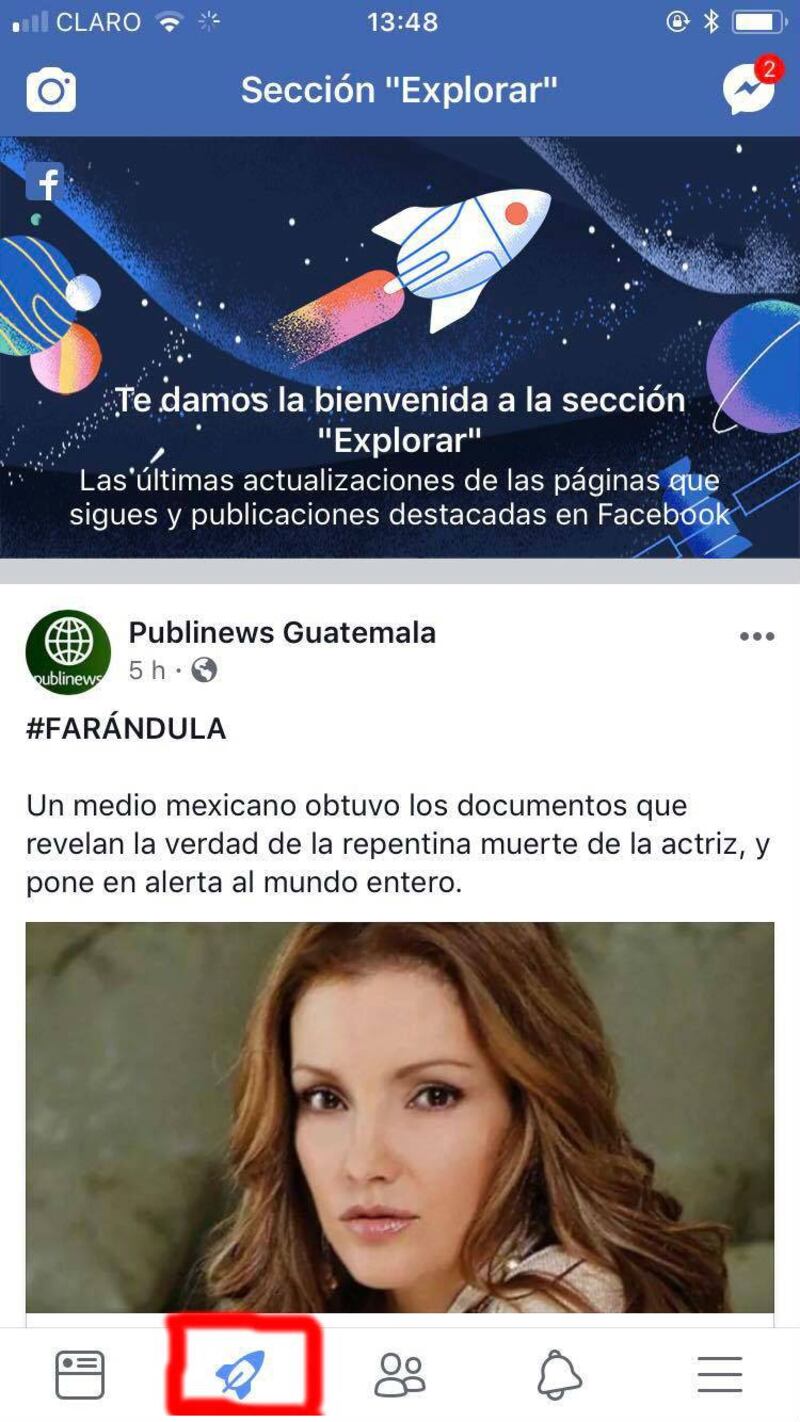Open the camera icon in header
800x1422 pixels.
click(51, 91)
